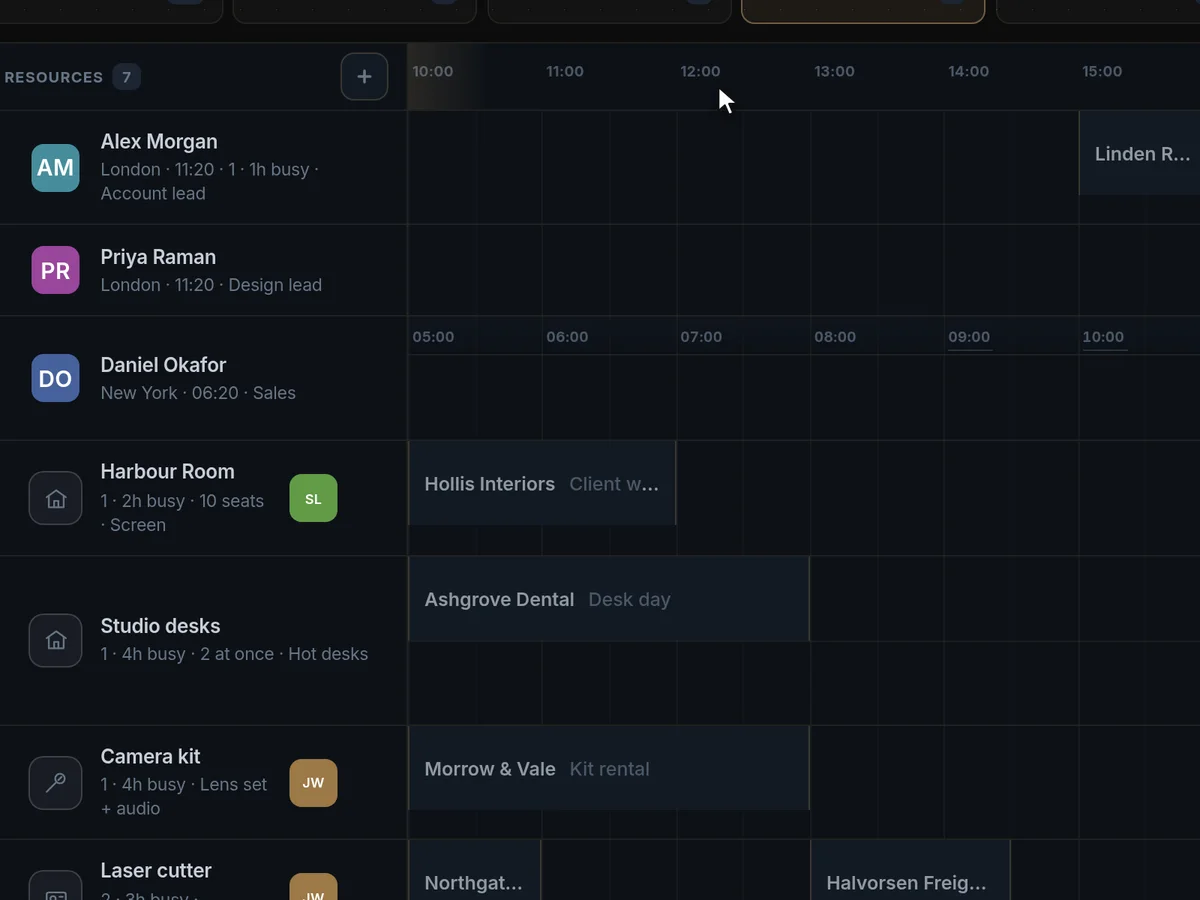Click the Resources count badge showing 7
The width and height of the screenshot is (1200, 900).
pos(126,77)
